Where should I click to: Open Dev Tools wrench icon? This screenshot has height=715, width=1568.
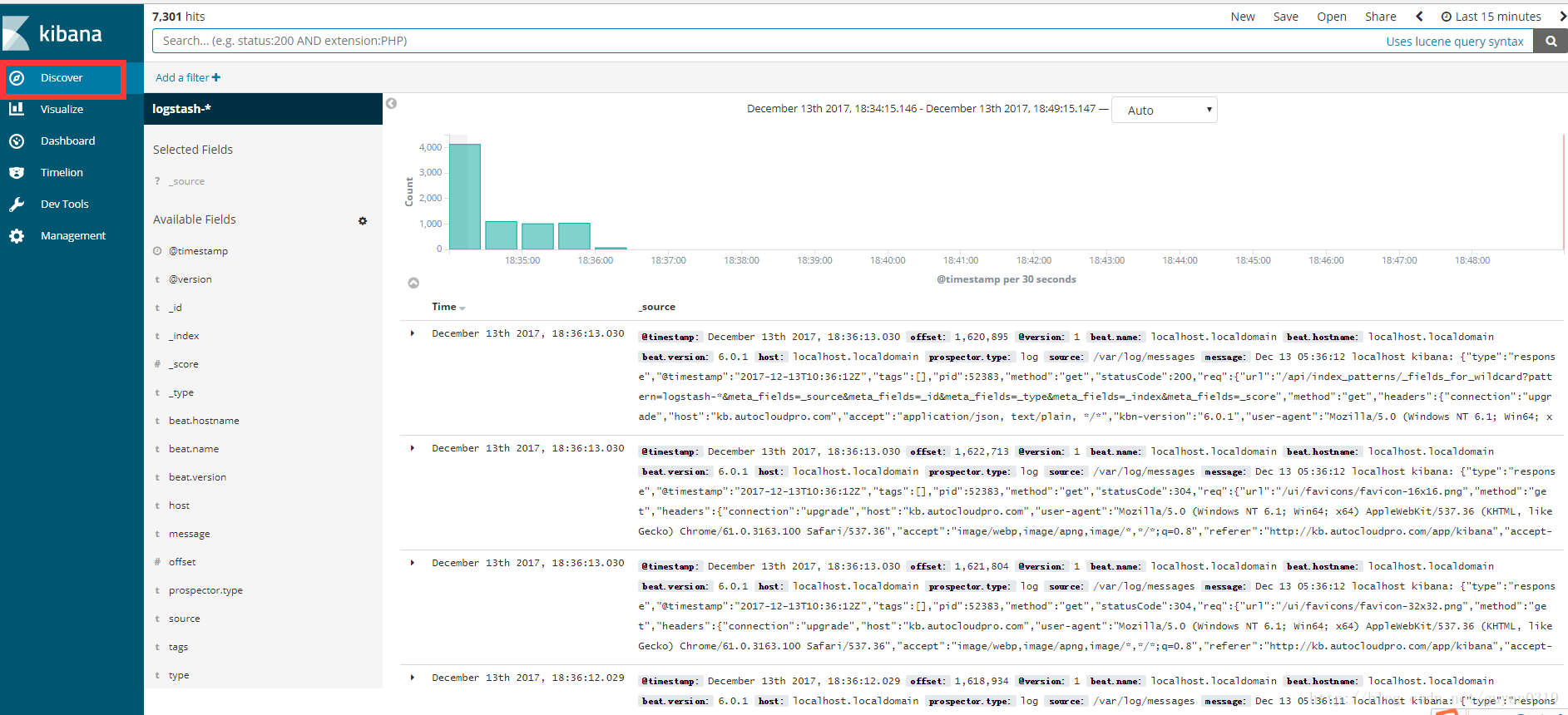[17, 204]
